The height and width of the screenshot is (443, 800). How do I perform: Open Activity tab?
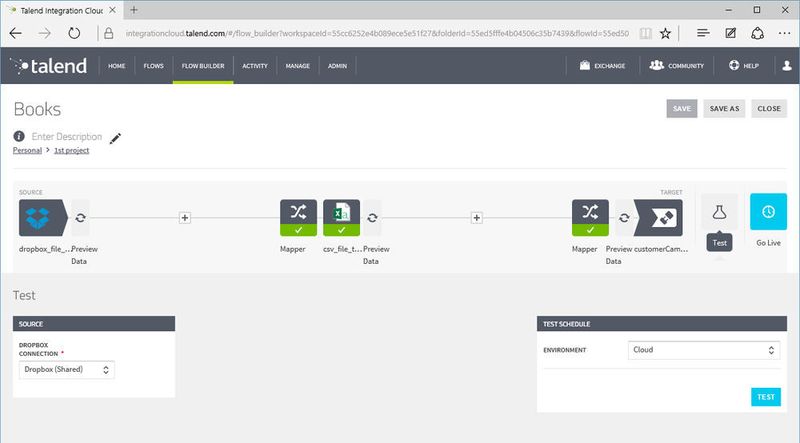[x=255, y=66]
